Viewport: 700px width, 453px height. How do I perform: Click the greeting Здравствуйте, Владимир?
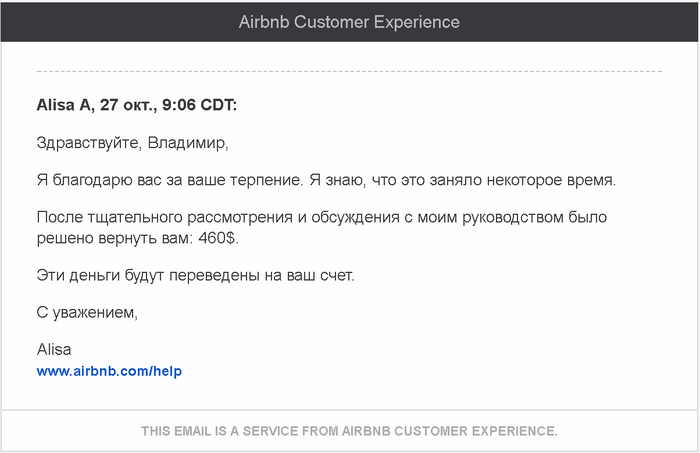(132, 142)
